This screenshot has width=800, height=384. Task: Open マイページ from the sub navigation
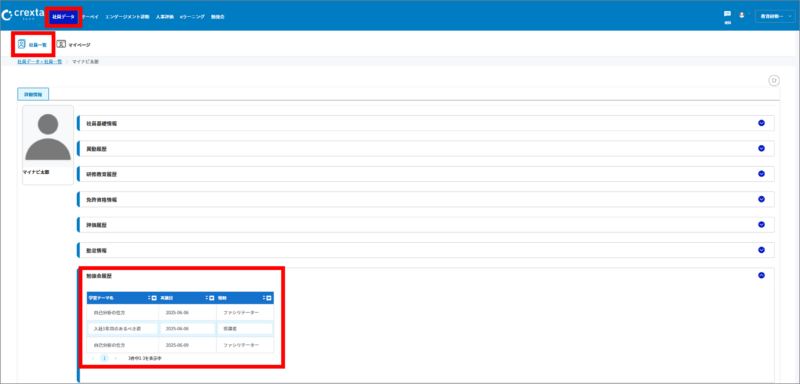point(73,44)
